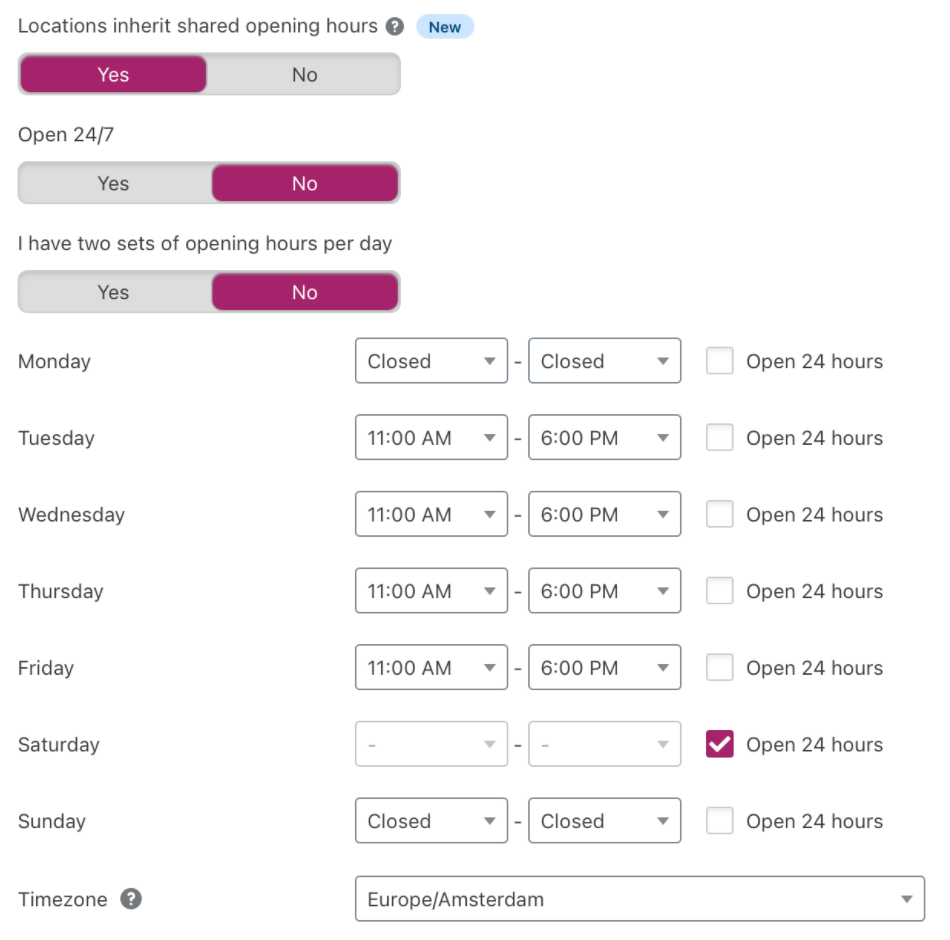950x940 pixels.
Task: Enable Open 24 hours on Wednesday
Action: point(720,515)
